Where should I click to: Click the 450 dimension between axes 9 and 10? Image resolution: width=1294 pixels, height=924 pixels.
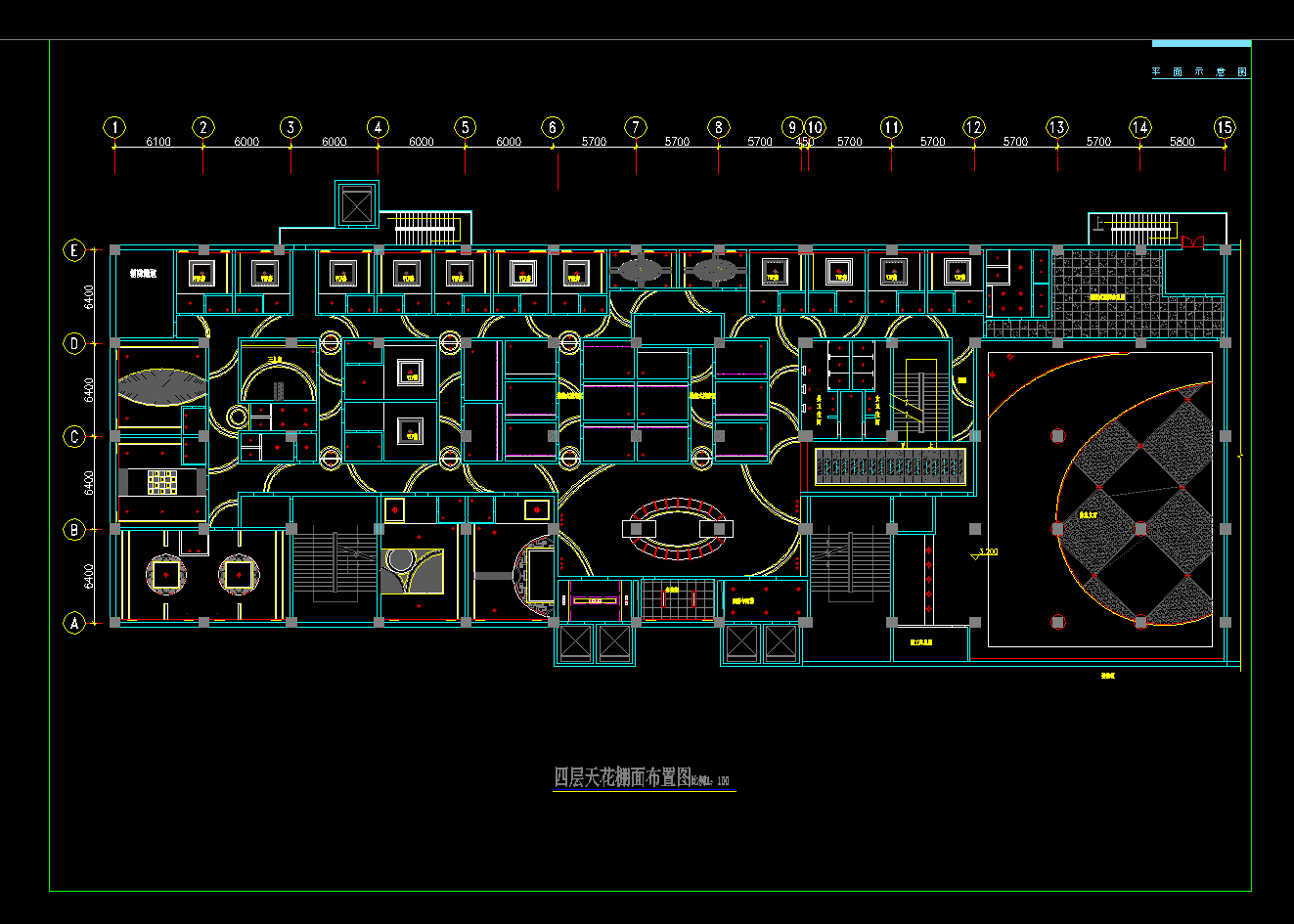point(804,142)
